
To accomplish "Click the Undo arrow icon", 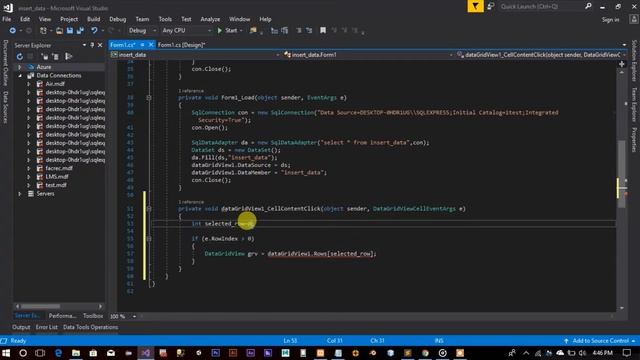I will pyautogui.click(x=94, y=31).
